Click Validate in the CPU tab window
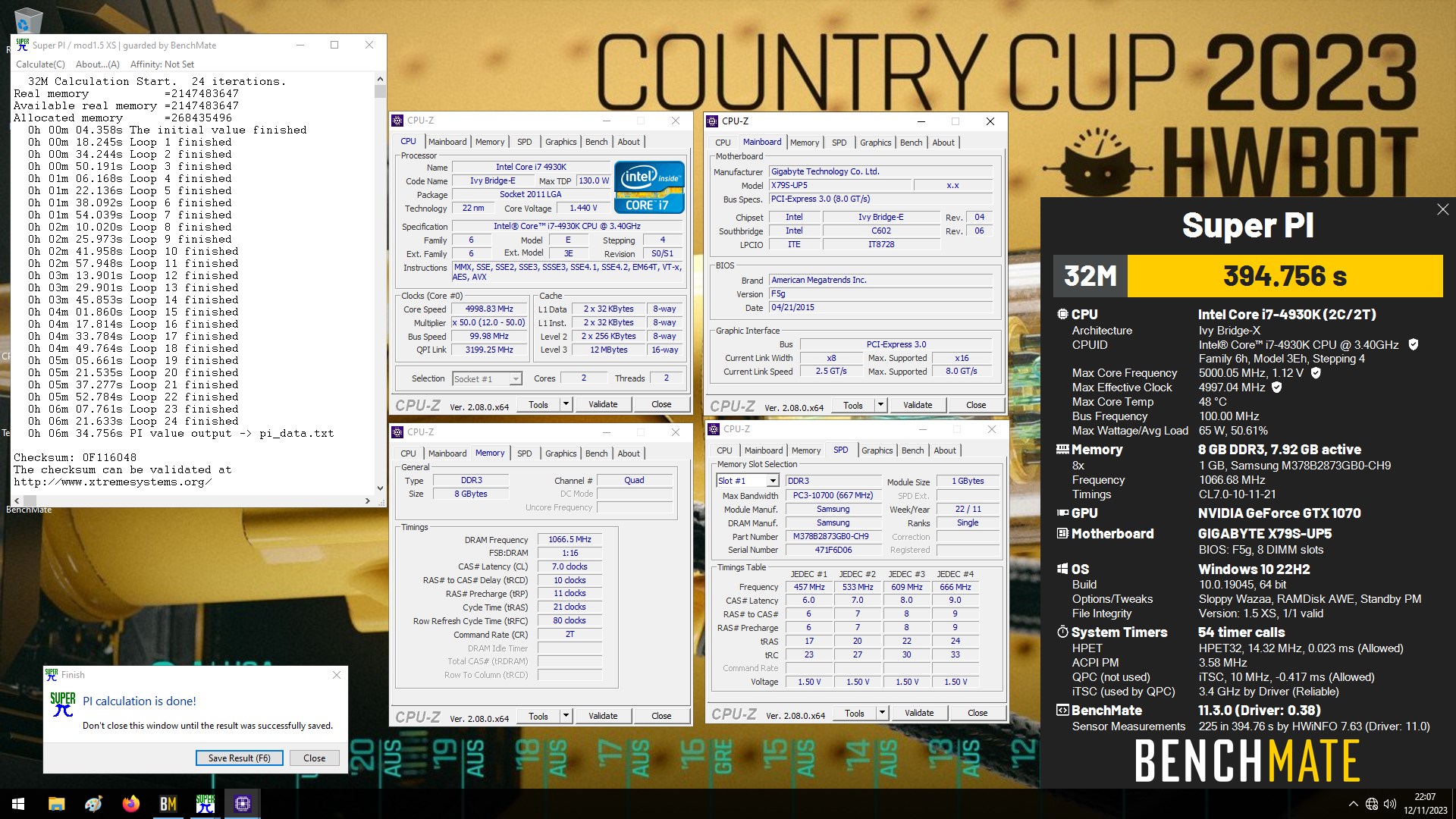Screen dimensions: 1456x819 click(603, 404)
